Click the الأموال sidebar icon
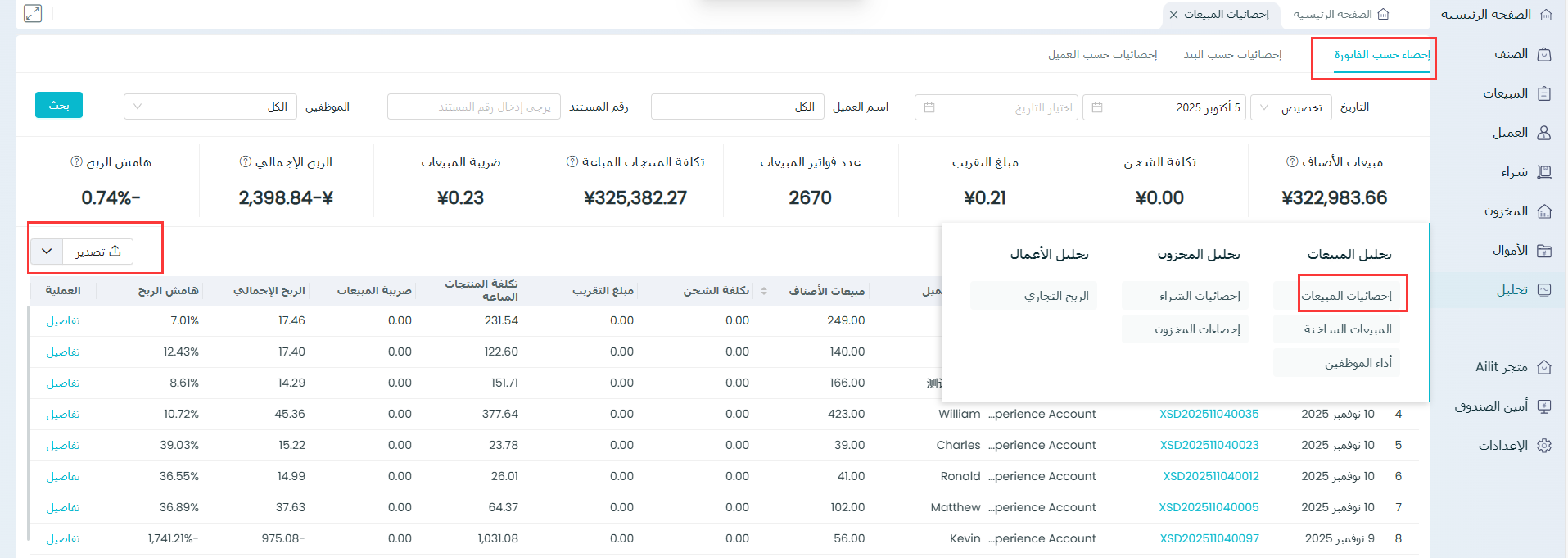1568x558 pixels. click(x=1544, y=251)
